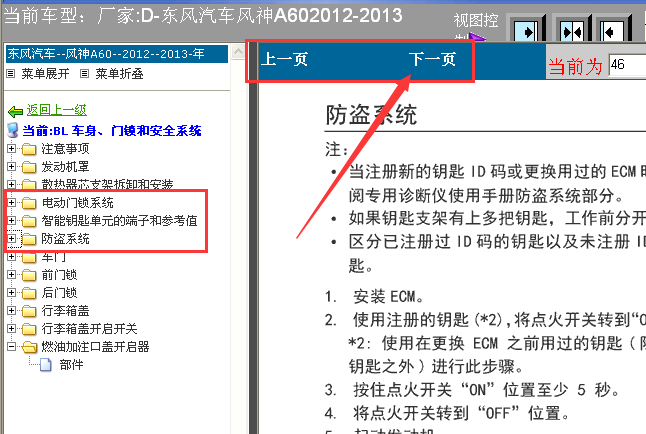Click the 行李箱盖开启开关 folder icon
Viewport: 646px width, 434px height.
click(29, 329)
